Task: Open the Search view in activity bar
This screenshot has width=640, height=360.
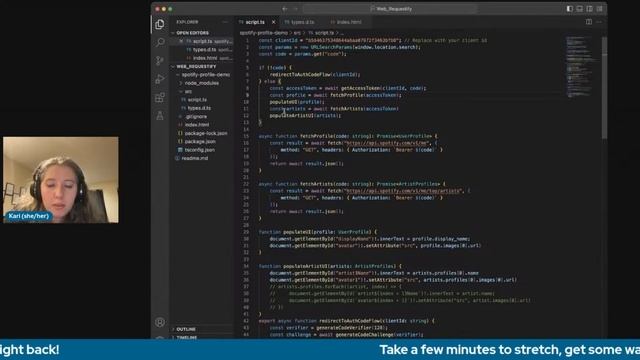Action: pyautogui.click(x=160, y=42)
